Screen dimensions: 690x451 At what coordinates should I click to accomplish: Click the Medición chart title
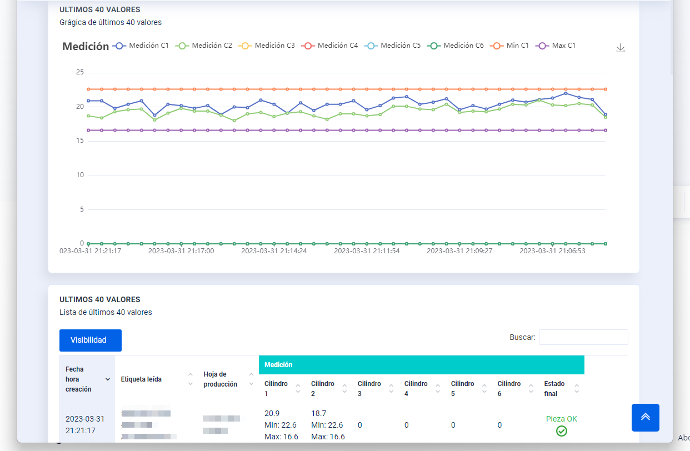click(x=85, y=46)
